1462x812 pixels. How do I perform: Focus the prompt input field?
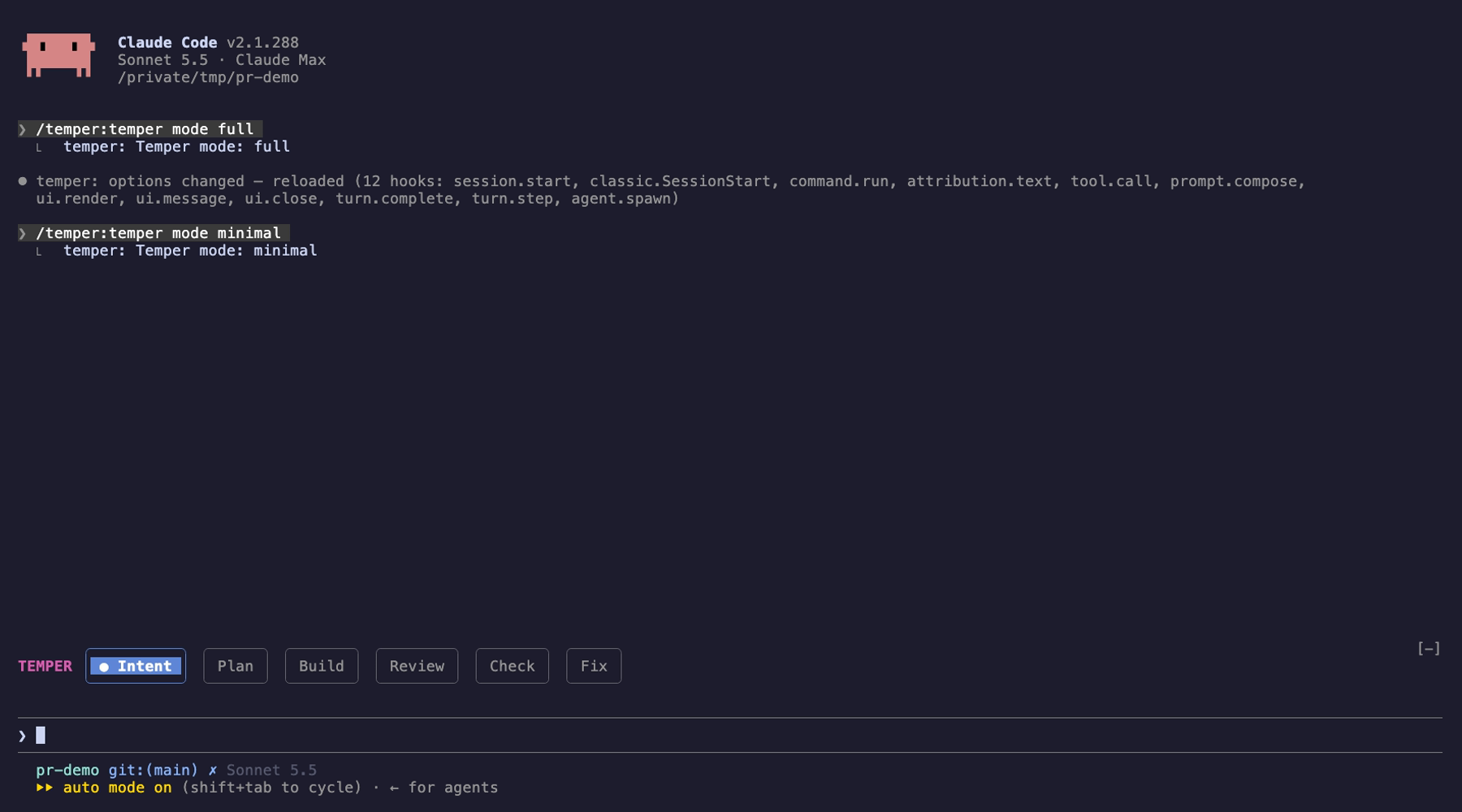click(x=729, y=736)
